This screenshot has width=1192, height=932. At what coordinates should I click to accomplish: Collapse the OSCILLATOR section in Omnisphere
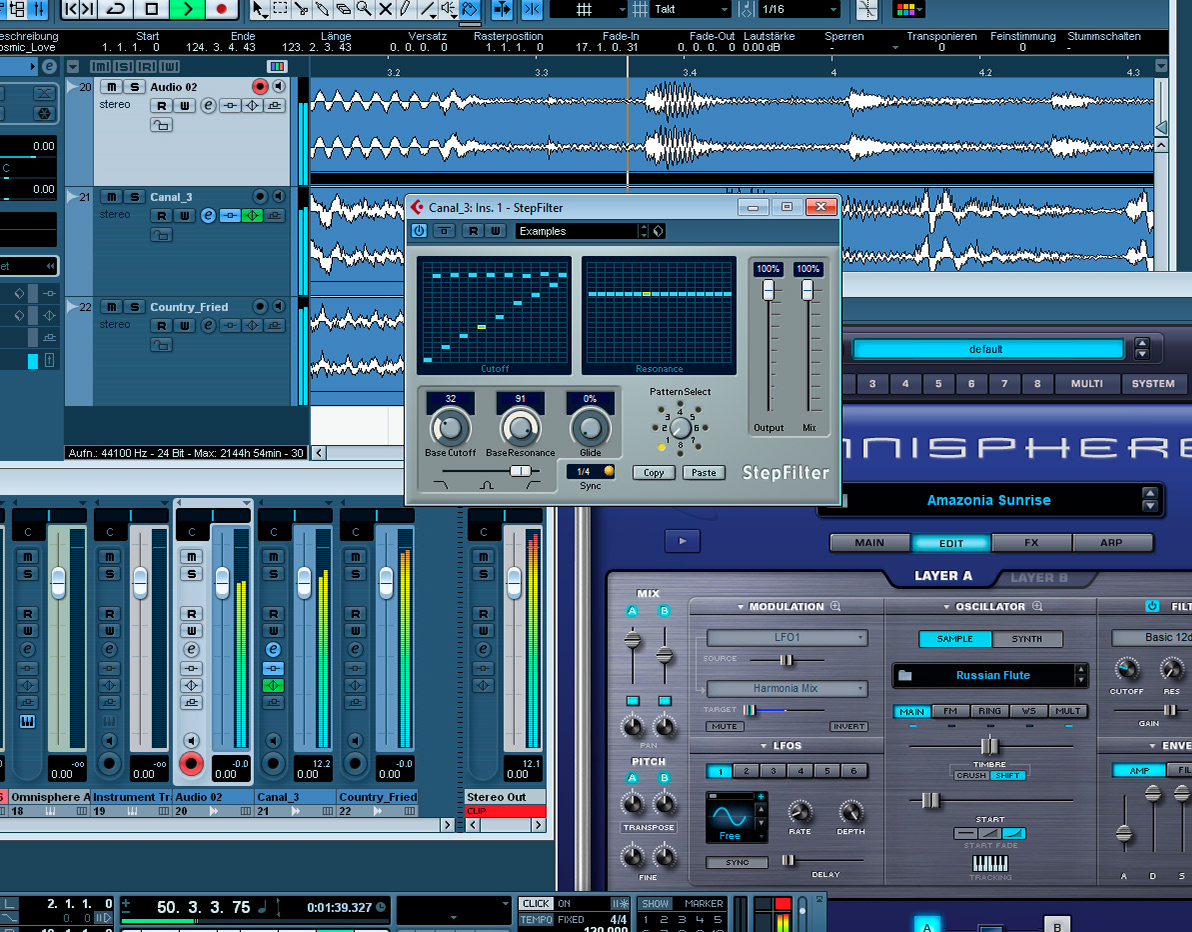(x=946, y=607)
